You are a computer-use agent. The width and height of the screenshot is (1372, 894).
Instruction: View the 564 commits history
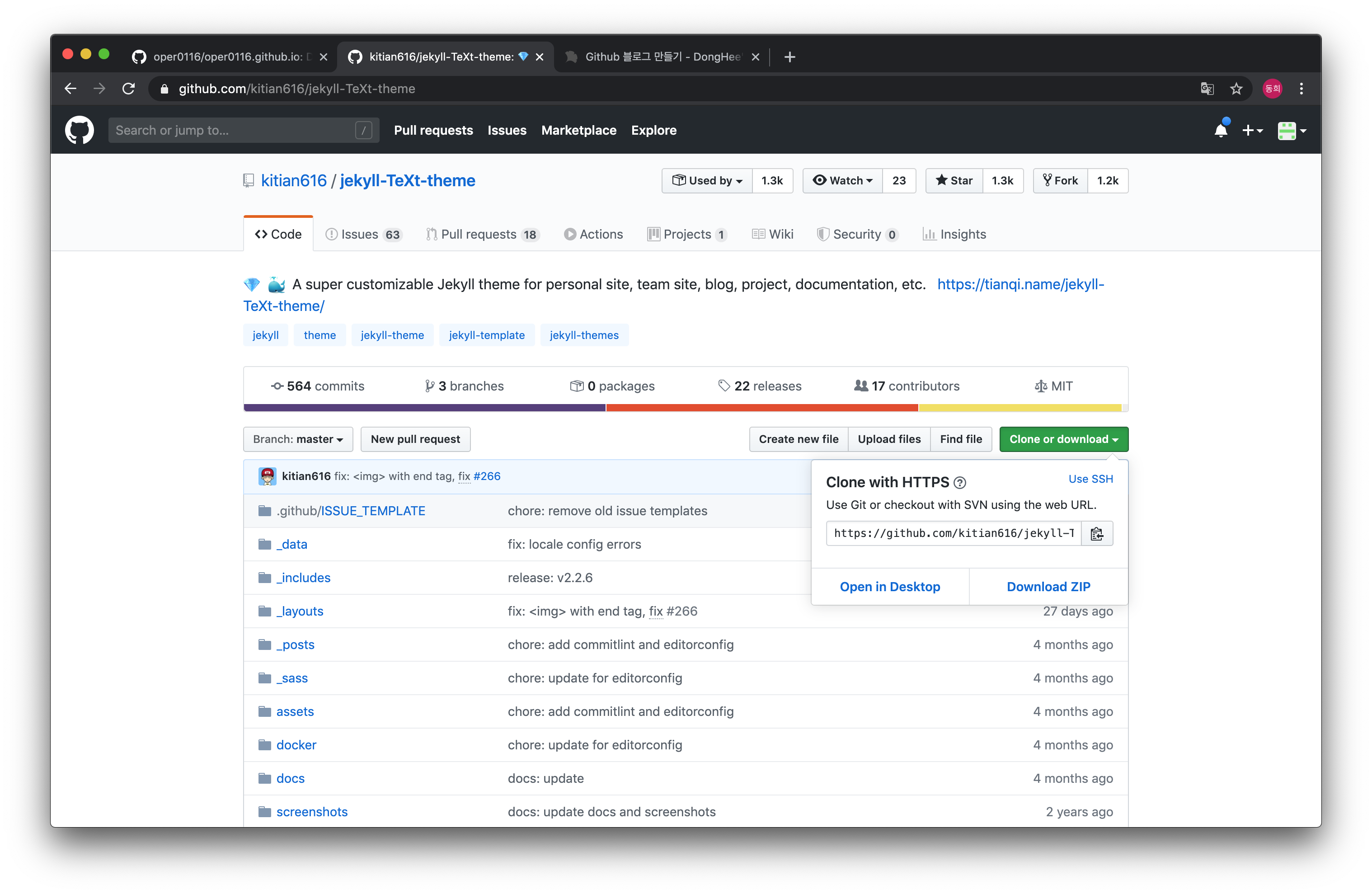coord(318,387)
